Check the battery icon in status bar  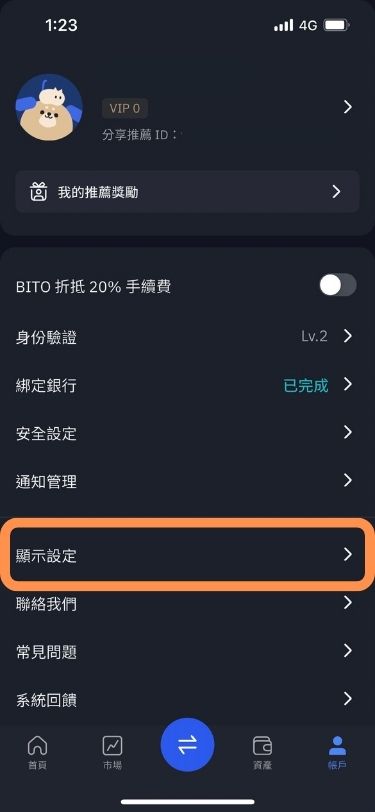(x=337, y=25)
